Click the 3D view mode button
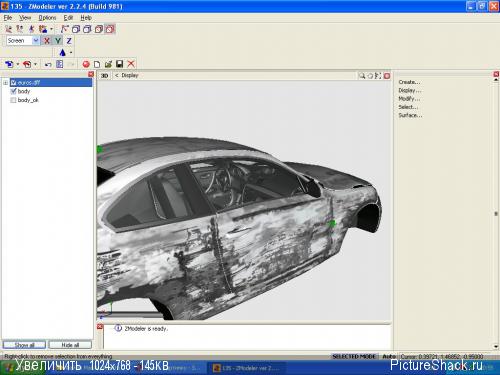The width and height of the screenshot is (500, 375). pyautogui.click(x=104, y=76)
